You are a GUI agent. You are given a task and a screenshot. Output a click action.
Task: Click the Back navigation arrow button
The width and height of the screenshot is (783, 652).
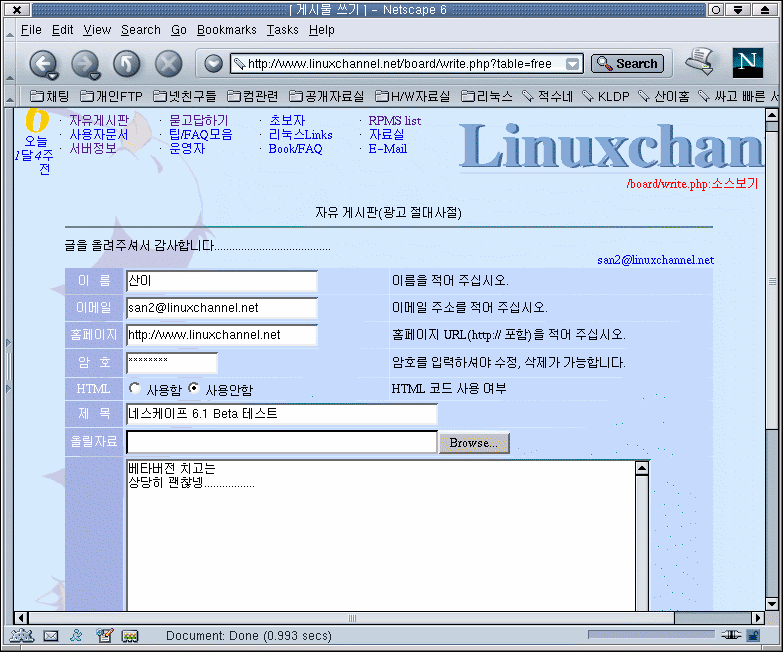[43, 64]
